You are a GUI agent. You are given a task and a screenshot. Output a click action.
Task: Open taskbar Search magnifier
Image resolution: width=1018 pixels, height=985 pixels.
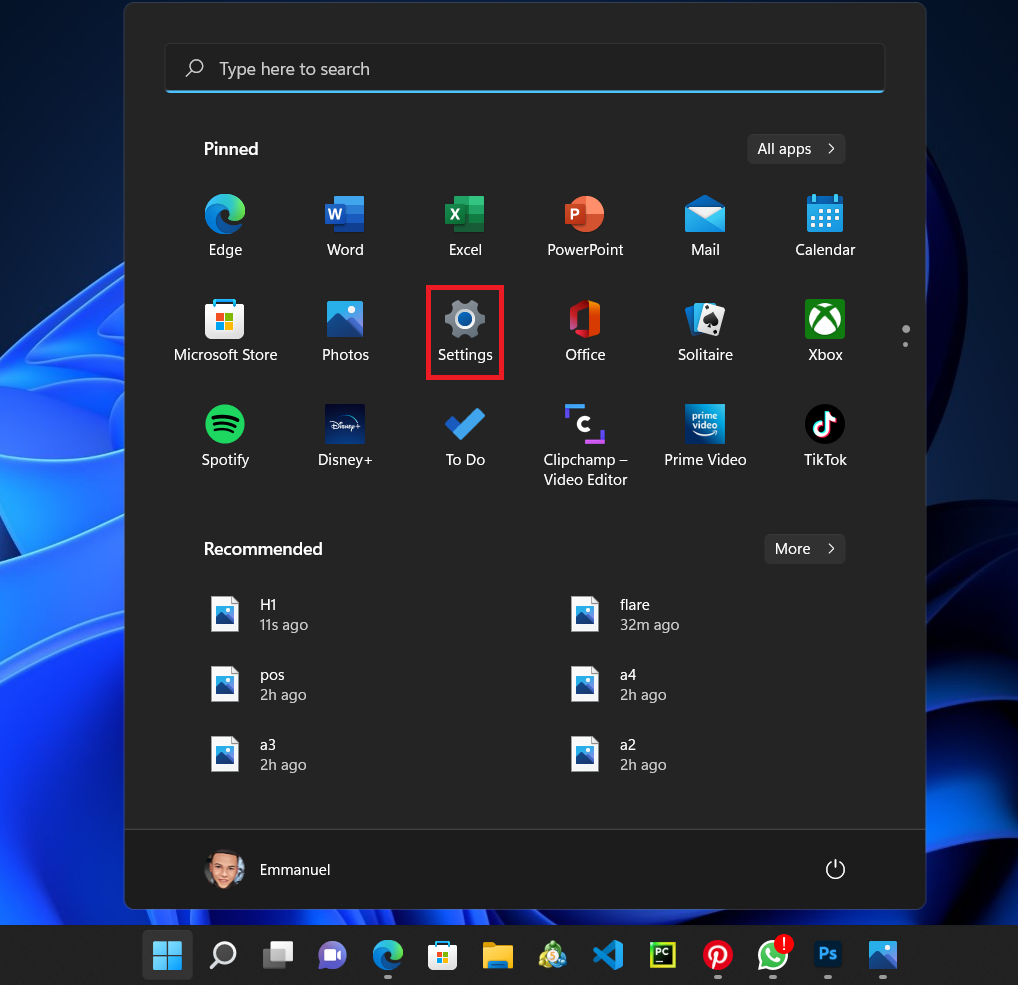coord(223,955)
